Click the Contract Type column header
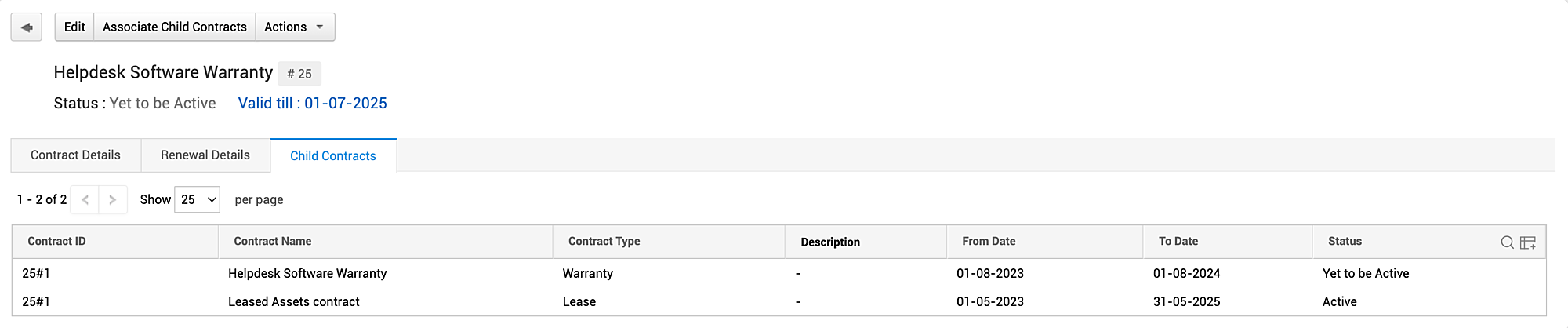This screenshot has width=1568, height=328. (x=604, y=242)
